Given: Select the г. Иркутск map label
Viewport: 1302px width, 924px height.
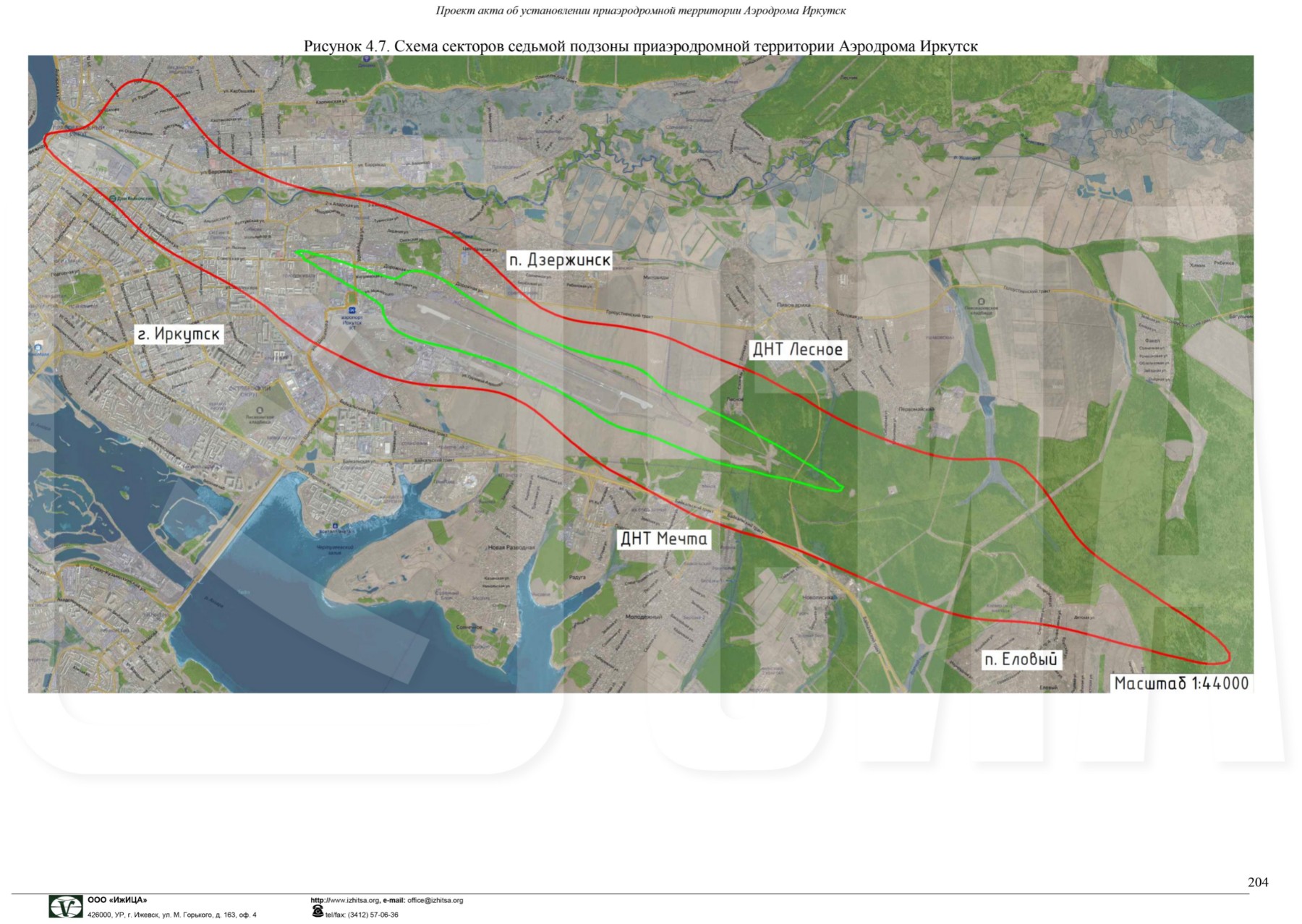Looking at the screenshot, I should click(x=179, y=334).
